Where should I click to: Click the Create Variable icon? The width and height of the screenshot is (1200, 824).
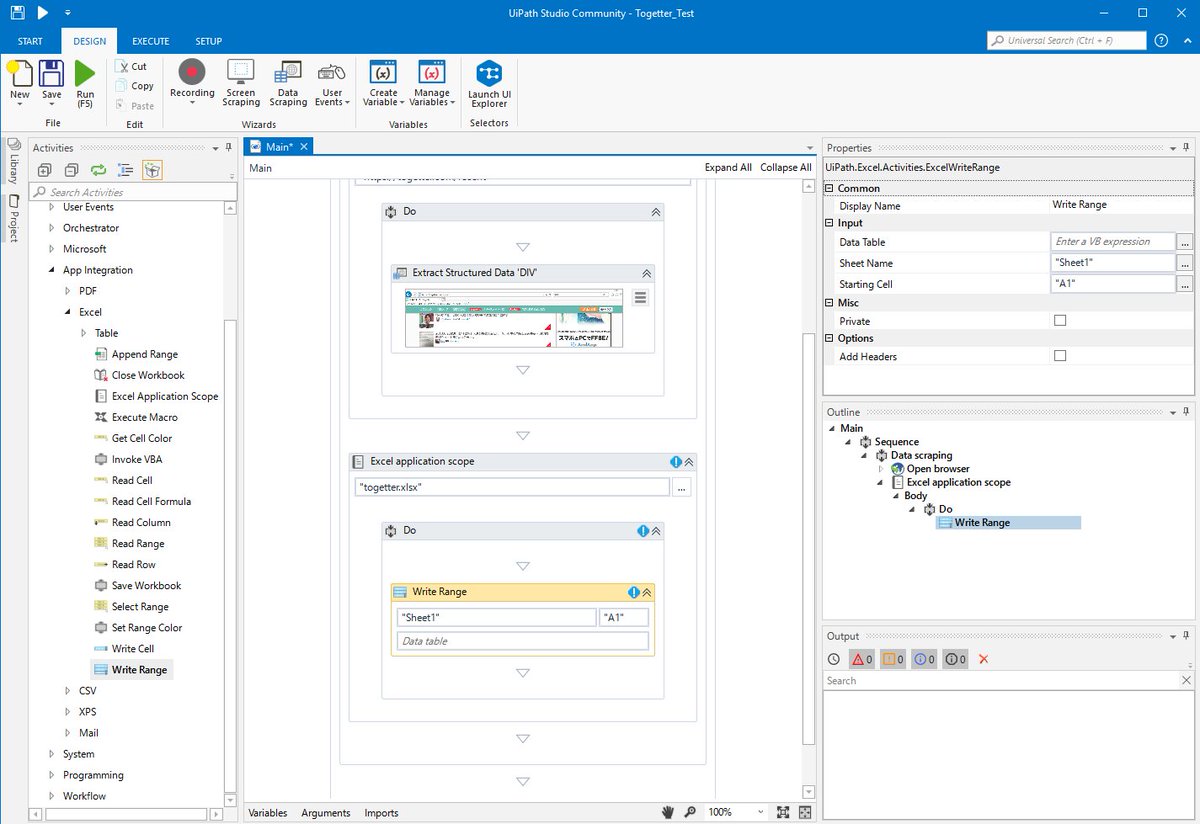(x=383, y=72)
